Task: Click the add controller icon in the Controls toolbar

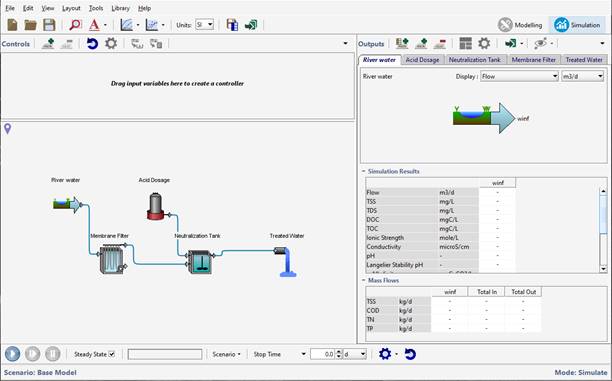Action: (x=48, y=44)
